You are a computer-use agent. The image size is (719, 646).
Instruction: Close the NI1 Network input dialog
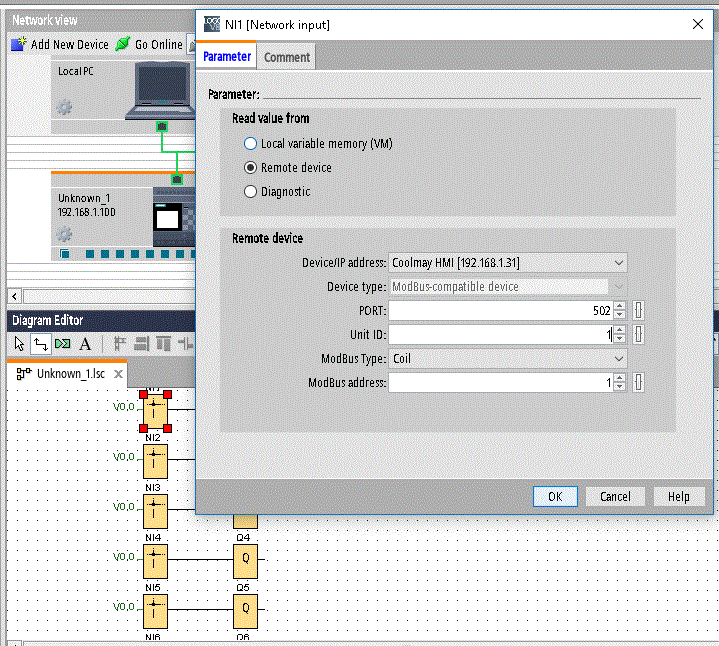pyautogui.click(x=698, y=24)
